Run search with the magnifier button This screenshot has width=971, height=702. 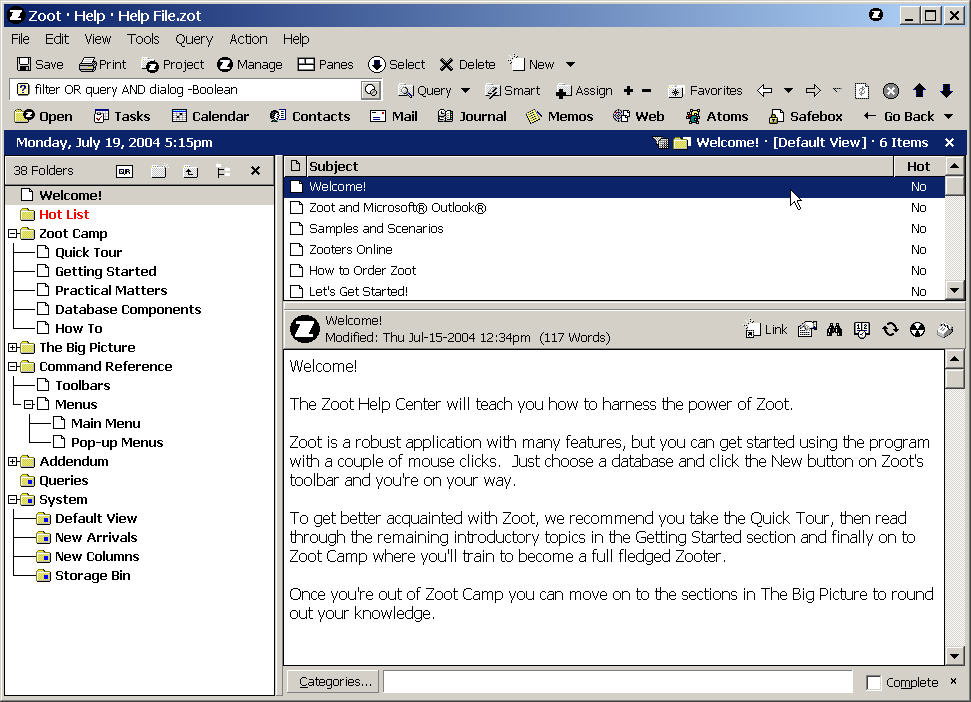pos(370,90)
